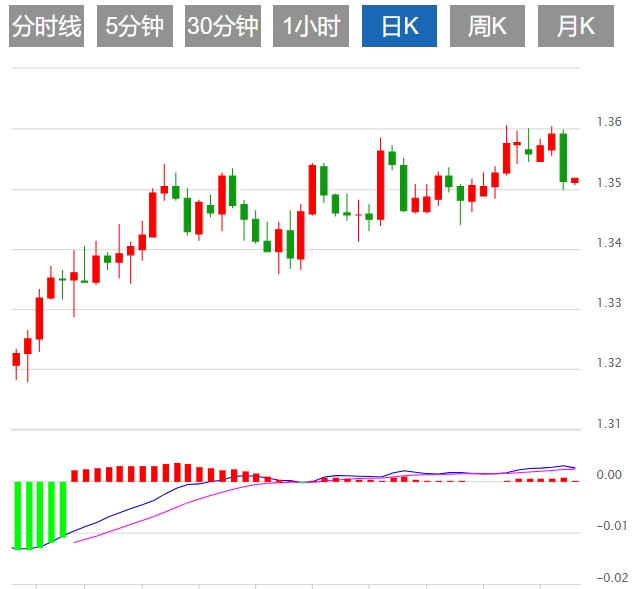Image resolution: width=640 pixels, height=589 pixels.
Task: Switch to the 分时线 chart tab
Action: coord(46,26)
